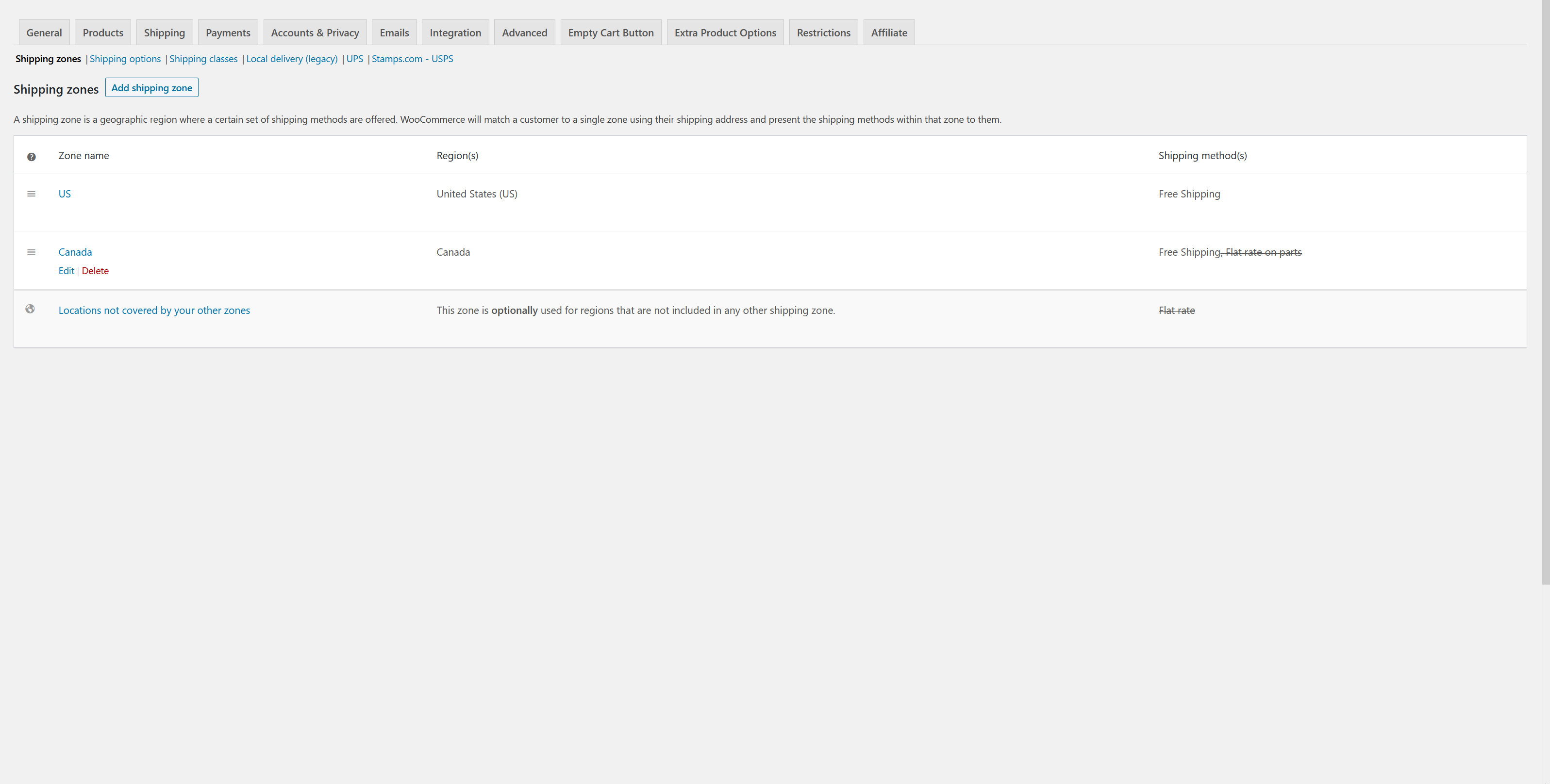Image resolution: width=1550 pixels, height=784 pixels.
Task: Click Delete under the Canada zone
Action: [95, 271]
